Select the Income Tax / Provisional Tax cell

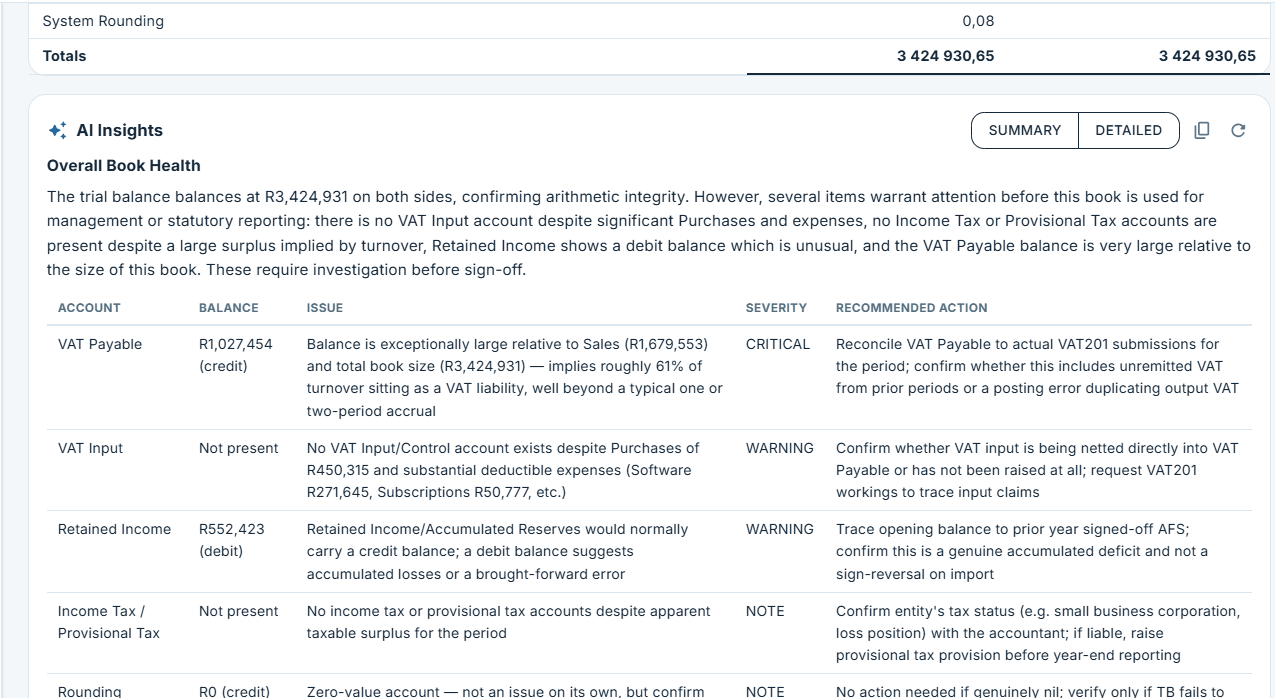109,622
